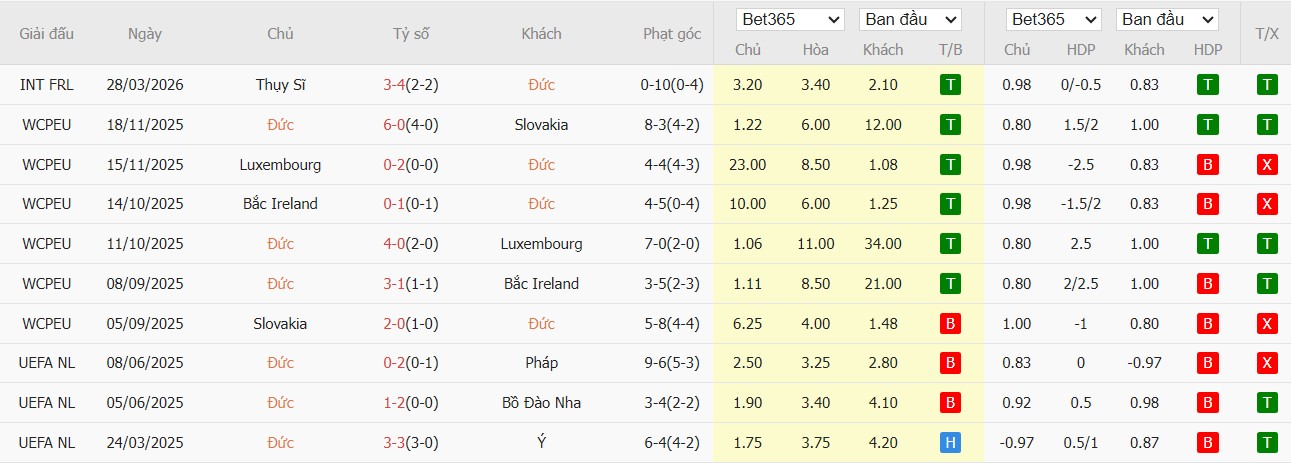This screenshot has height=463, width=1291.
Task: Click the Phạt góc column header
Action: click(x=671, y=34)
